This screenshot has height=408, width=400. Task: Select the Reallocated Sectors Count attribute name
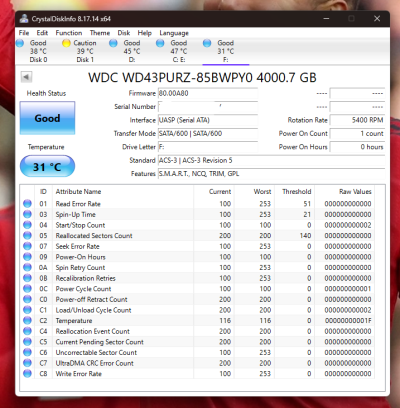click(94, 236)
